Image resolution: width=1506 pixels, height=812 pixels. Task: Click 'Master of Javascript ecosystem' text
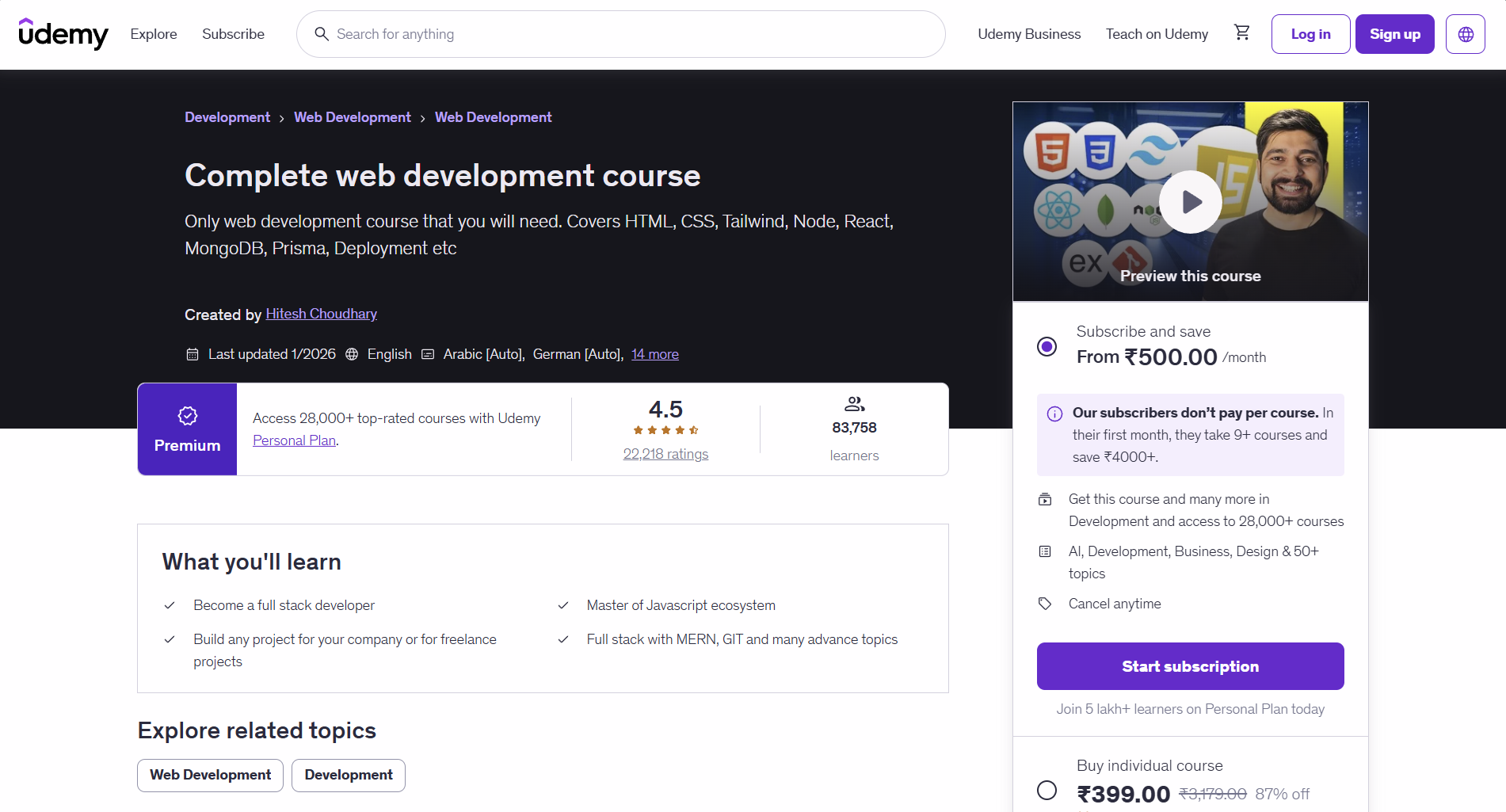coord(681,605)
